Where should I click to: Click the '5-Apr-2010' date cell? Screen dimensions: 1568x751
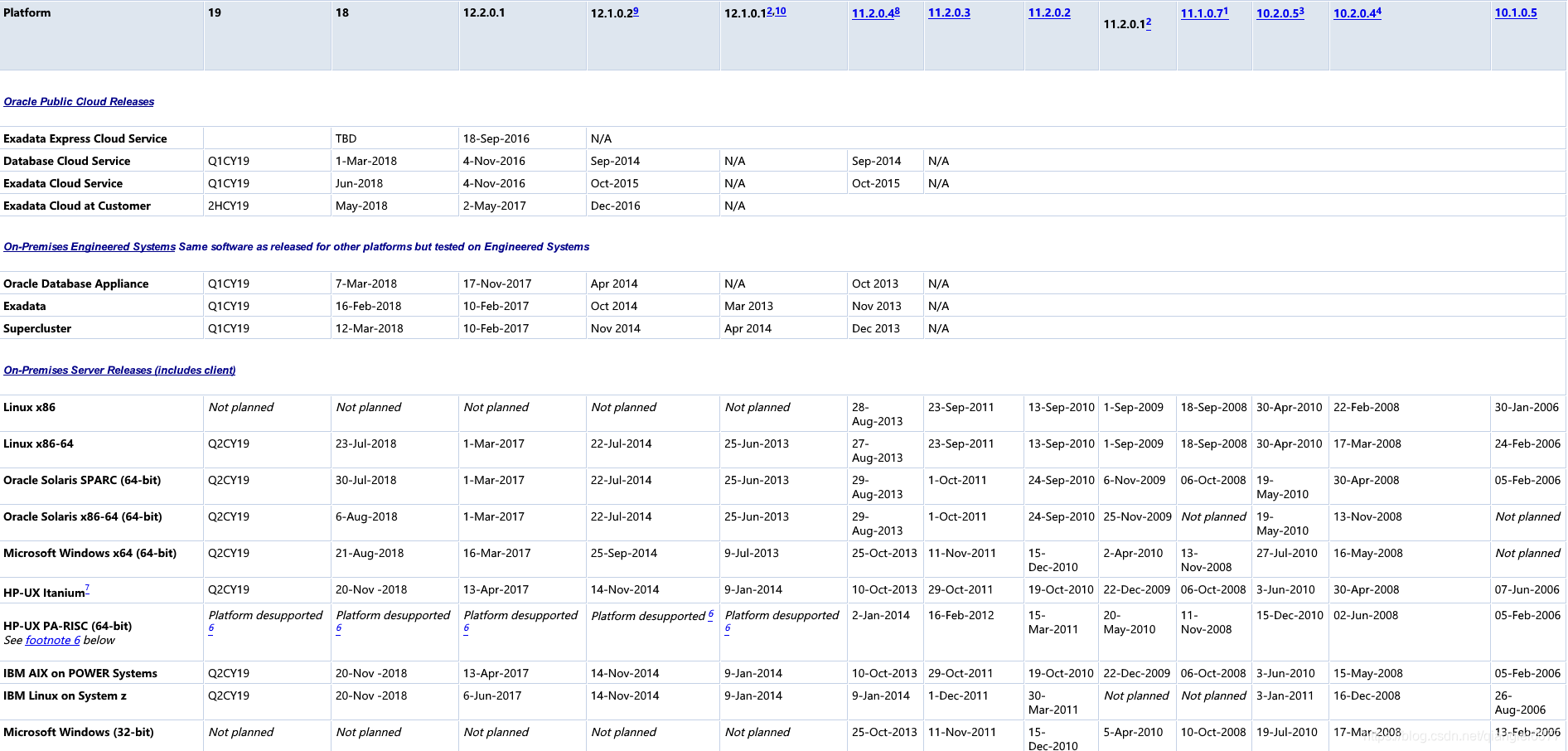(x=1134, y=733)
